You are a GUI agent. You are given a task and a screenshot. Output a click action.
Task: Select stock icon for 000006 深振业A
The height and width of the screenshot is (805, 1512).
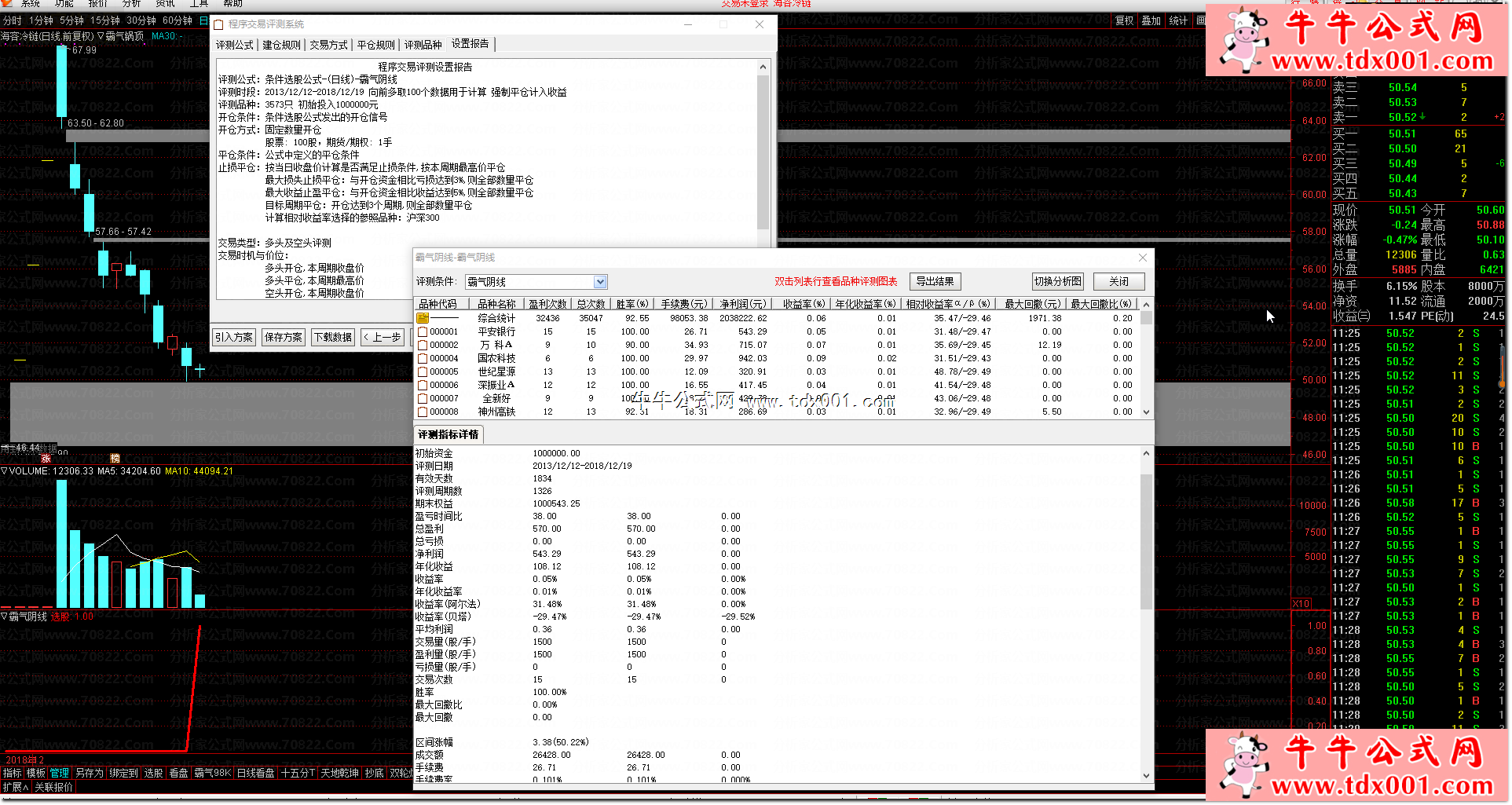tap(423, 385)
